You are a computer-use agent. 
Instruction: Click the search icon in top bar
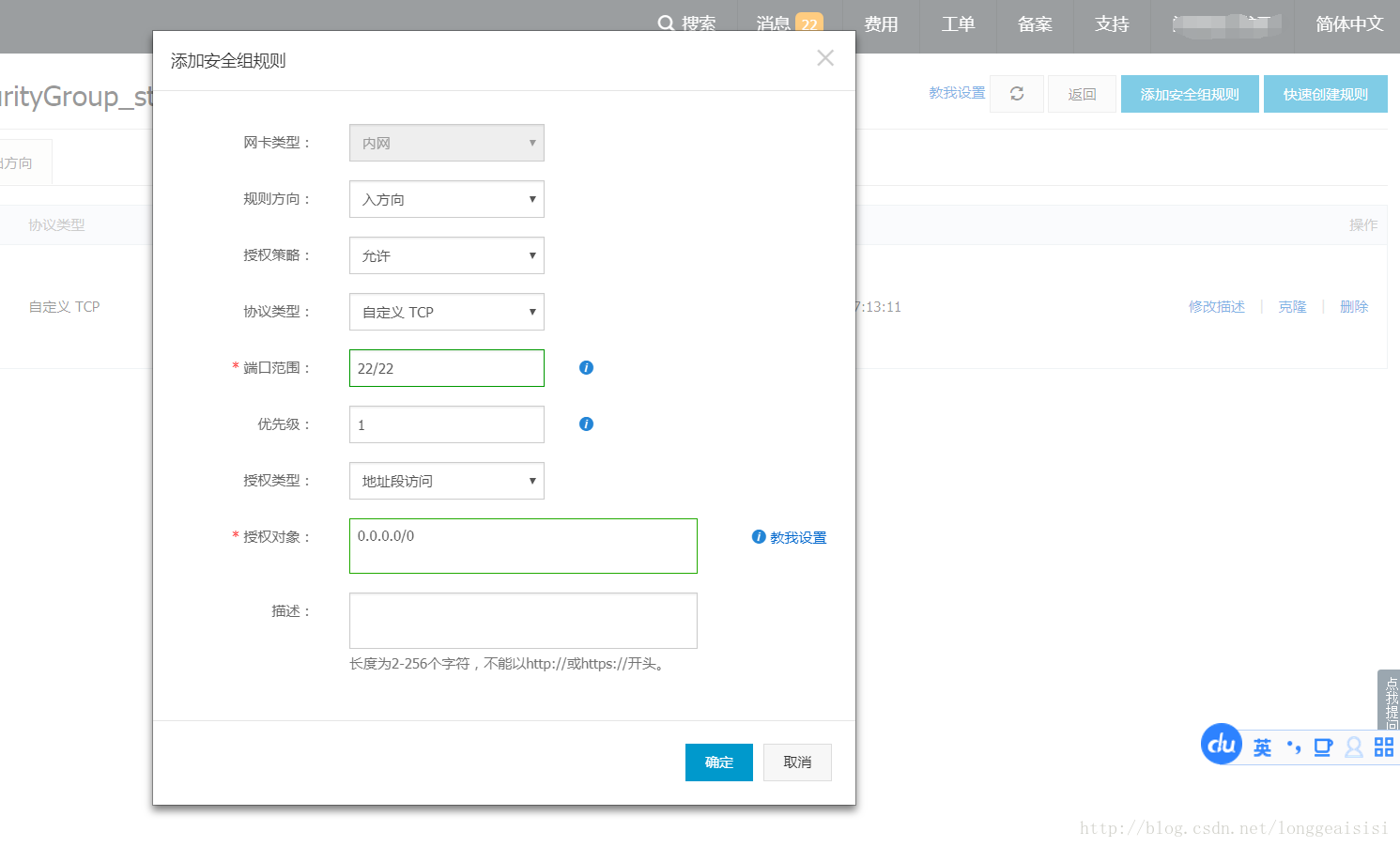pyautogui.click(x=666, y=23)
